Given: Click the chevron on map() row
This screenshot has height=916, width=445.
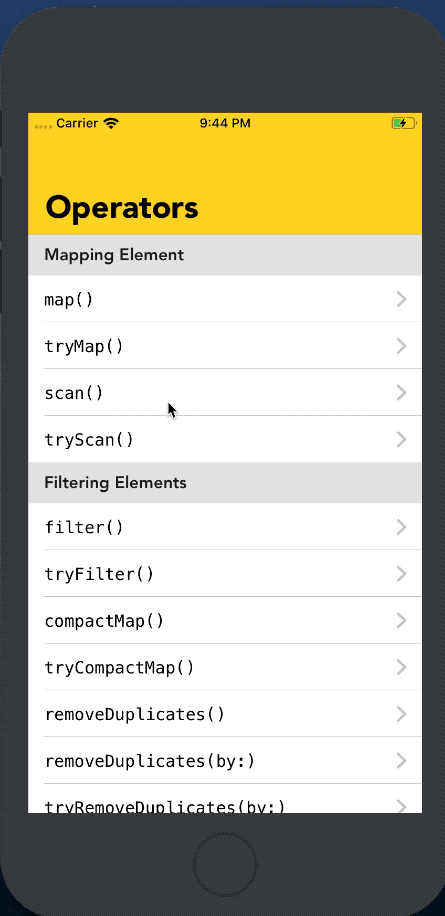Looking at the screenshot, I should point(401,300).
